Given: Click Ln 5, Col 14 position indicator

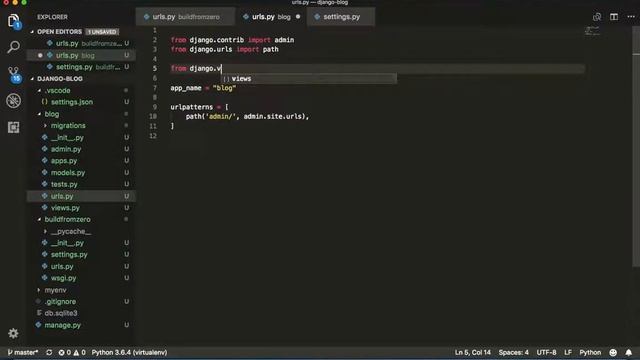Looking at the screenshot, I should [x=473, y=352].
